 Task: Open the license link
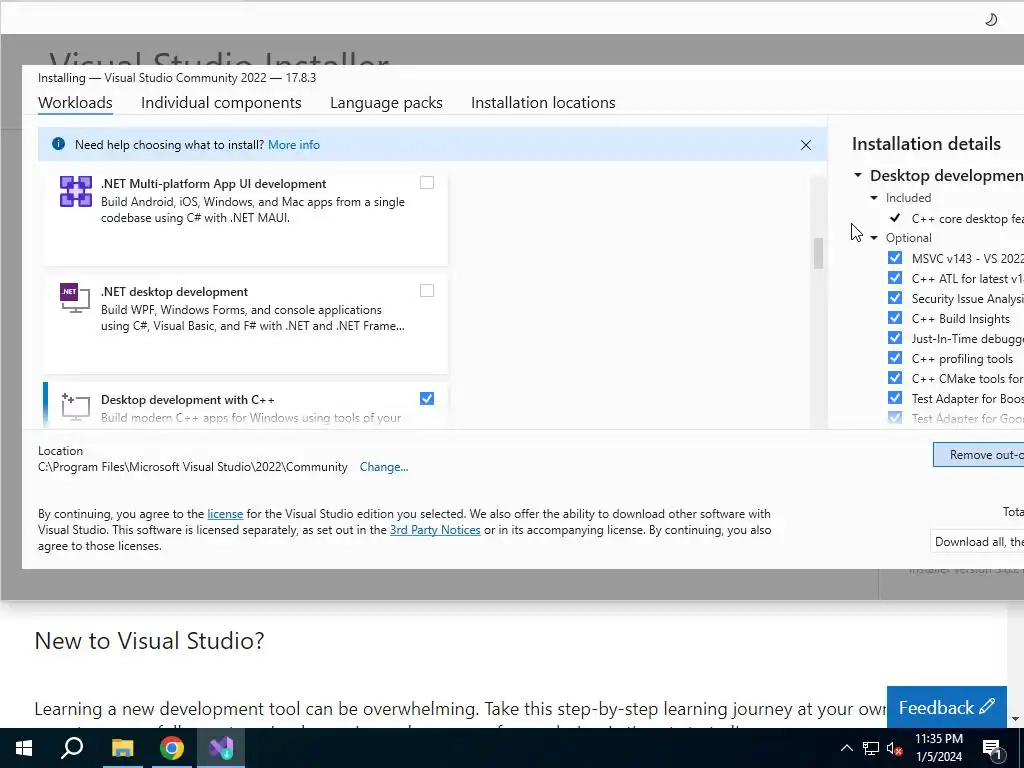tap(225, 514)
